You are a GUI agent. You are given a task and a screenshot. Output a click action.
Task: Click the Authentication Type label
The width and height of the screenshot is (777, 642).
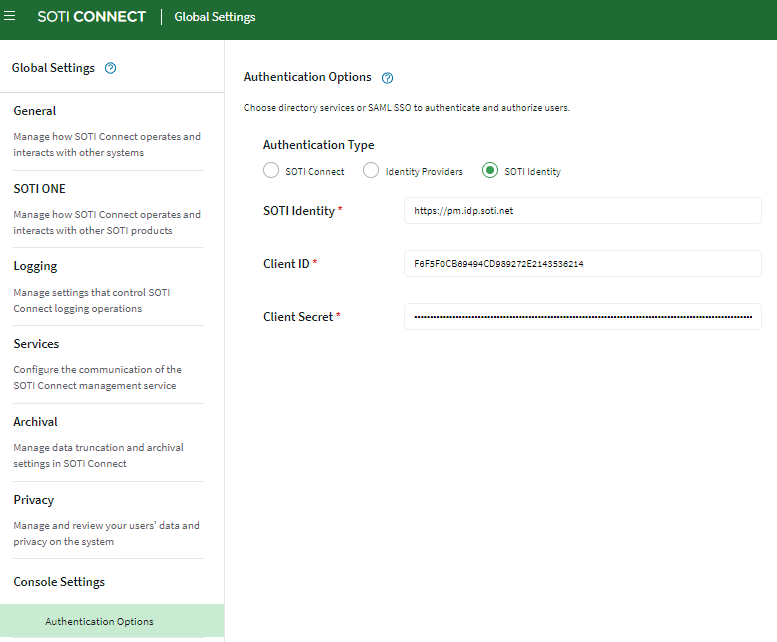[x=319, y=145]
